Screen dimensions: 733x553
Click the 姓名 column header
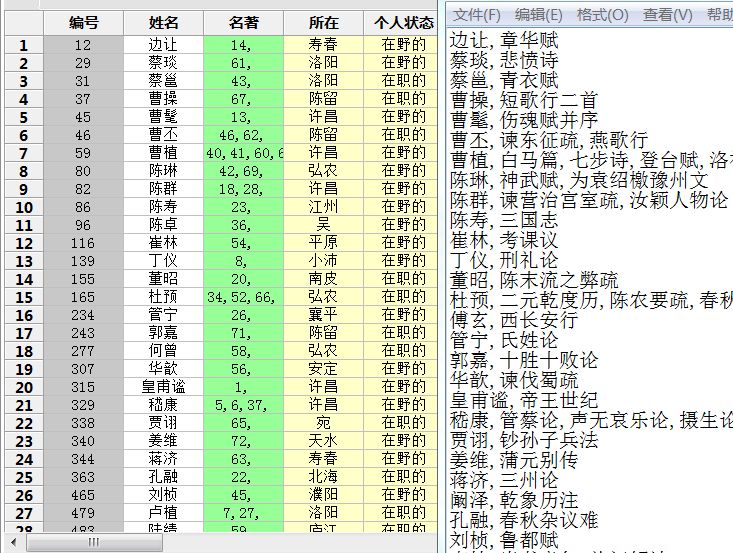click(164, 22)
